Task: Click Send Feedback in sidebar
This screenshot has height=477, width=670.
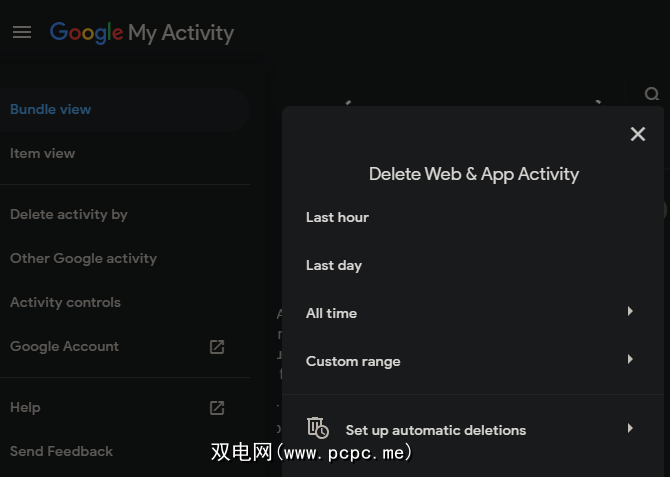Action: (61, 452)
